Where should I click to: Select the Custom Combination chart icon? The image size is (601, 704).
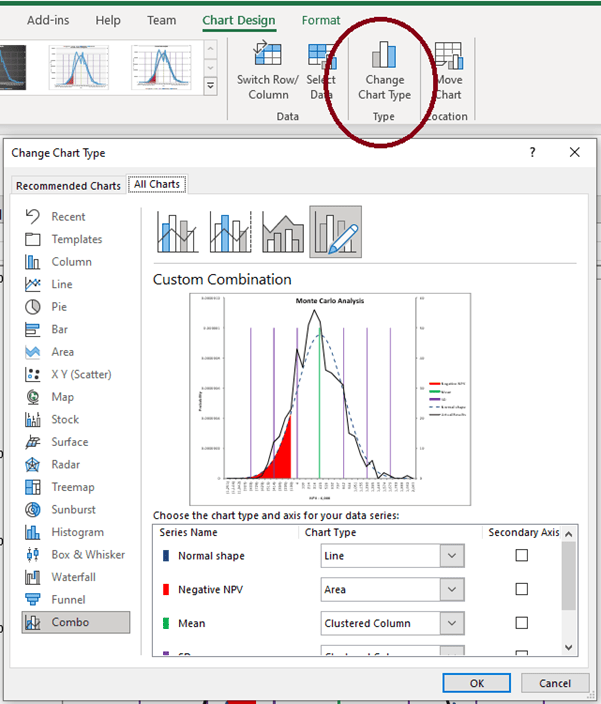pos(335,232)
